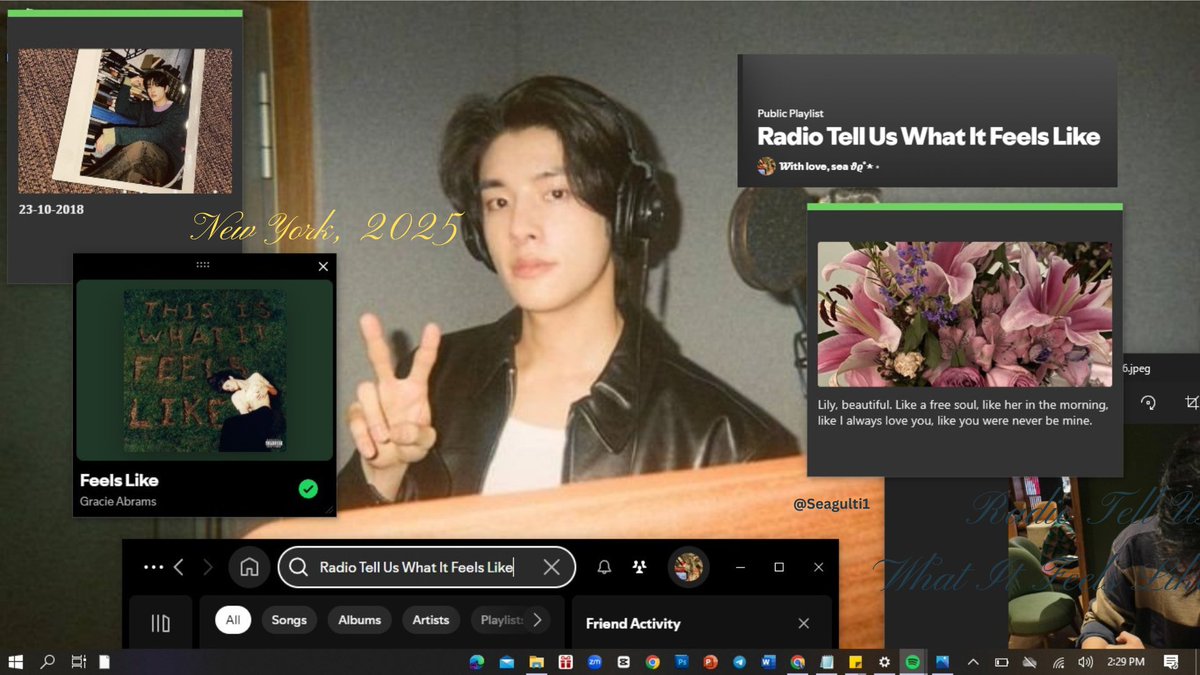The image size is (1200, 675).
Task: Go back with the Spotify back arrow
Action: [179, 567]
